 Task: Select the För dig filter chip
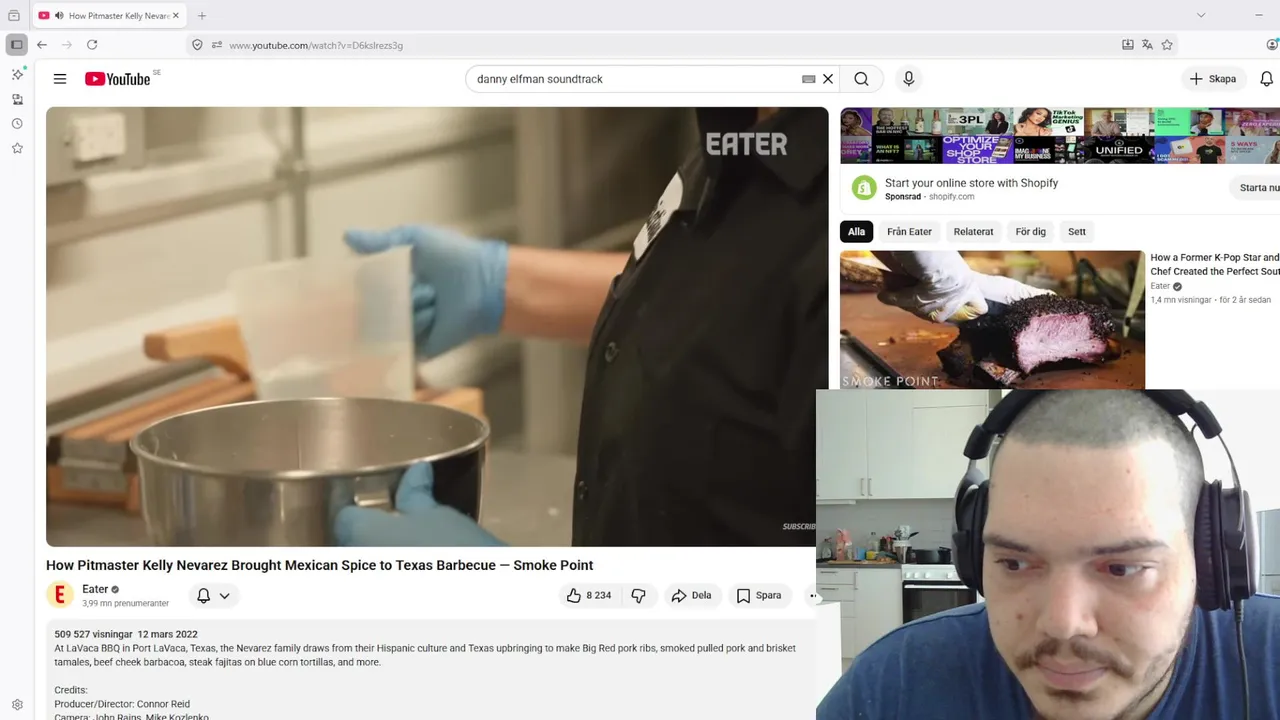1030,232
